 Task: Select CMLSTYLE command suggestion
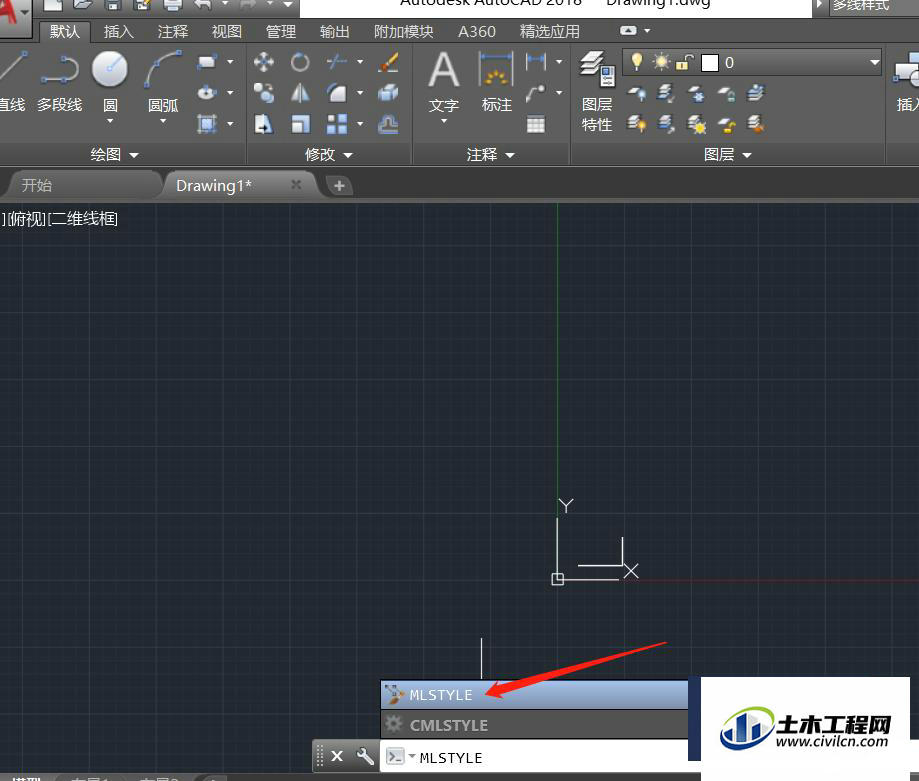coord(535,725)
